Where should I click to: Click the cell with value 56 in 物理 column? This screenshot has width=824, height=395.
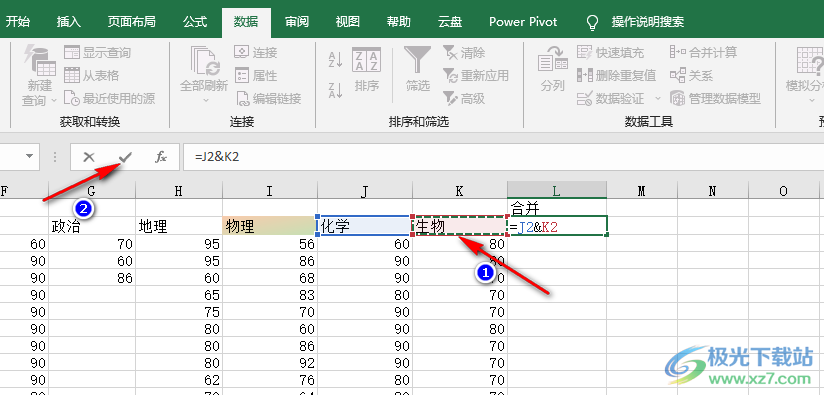270,244
